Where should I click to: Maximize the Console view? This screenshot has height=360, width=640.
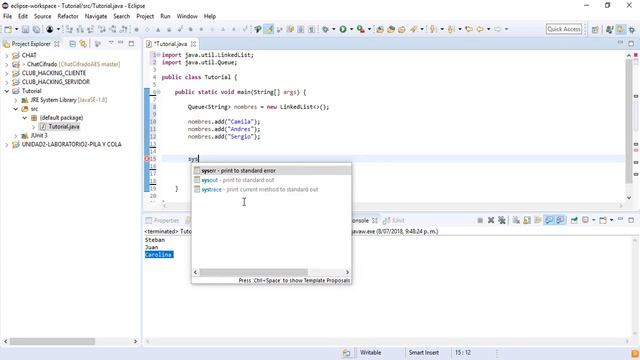coord(631,220)
